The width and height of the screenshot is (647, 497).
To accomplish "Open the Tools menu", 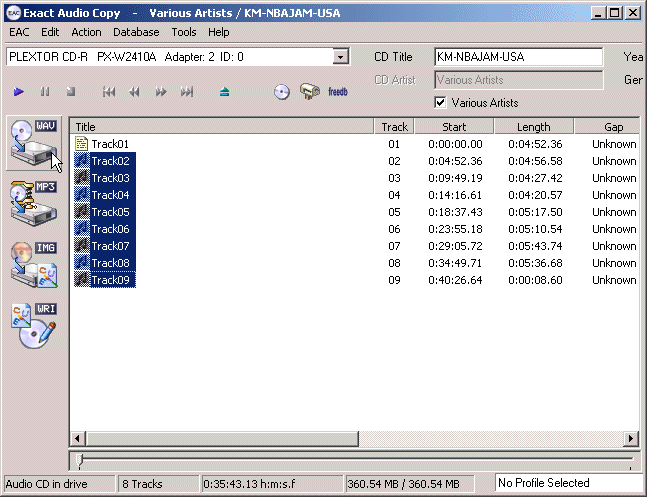I will coord(184,32).
